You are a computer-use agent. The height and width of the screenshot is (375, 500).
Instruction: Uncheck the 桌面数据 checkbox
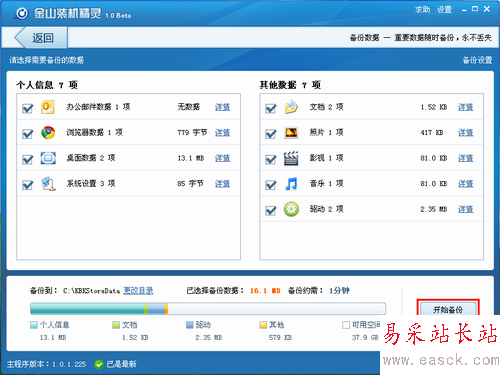[x=27, y=159]
